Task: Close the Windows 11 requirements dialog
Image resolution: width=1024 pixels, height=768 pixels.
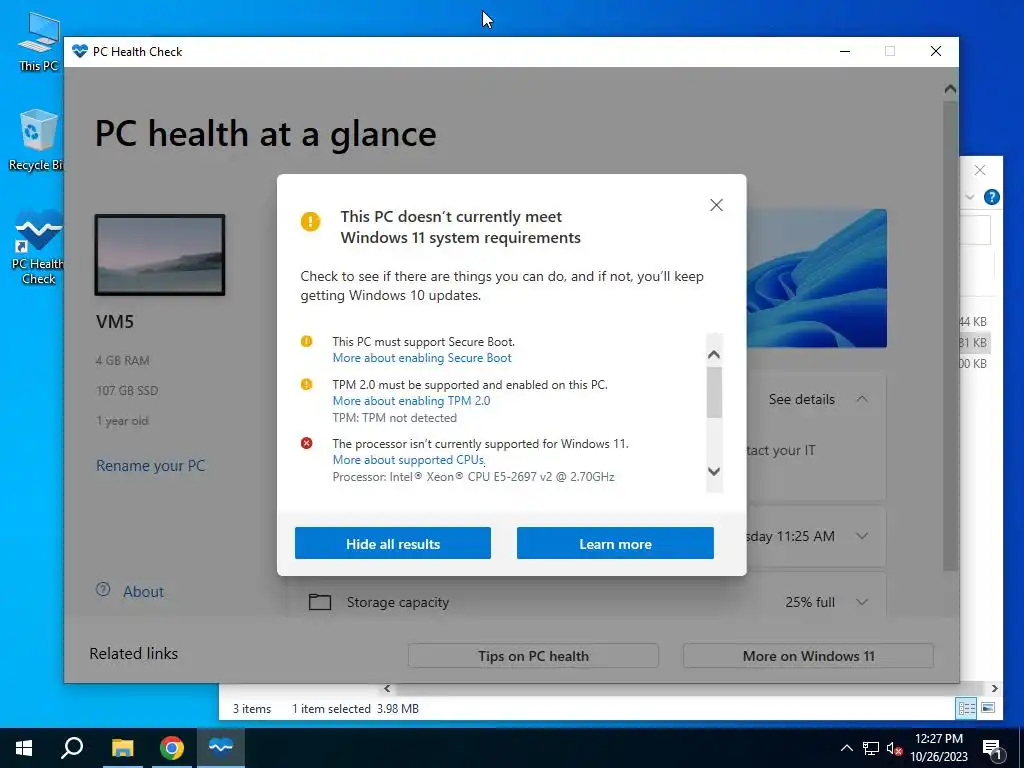Action: coord(716,205)
